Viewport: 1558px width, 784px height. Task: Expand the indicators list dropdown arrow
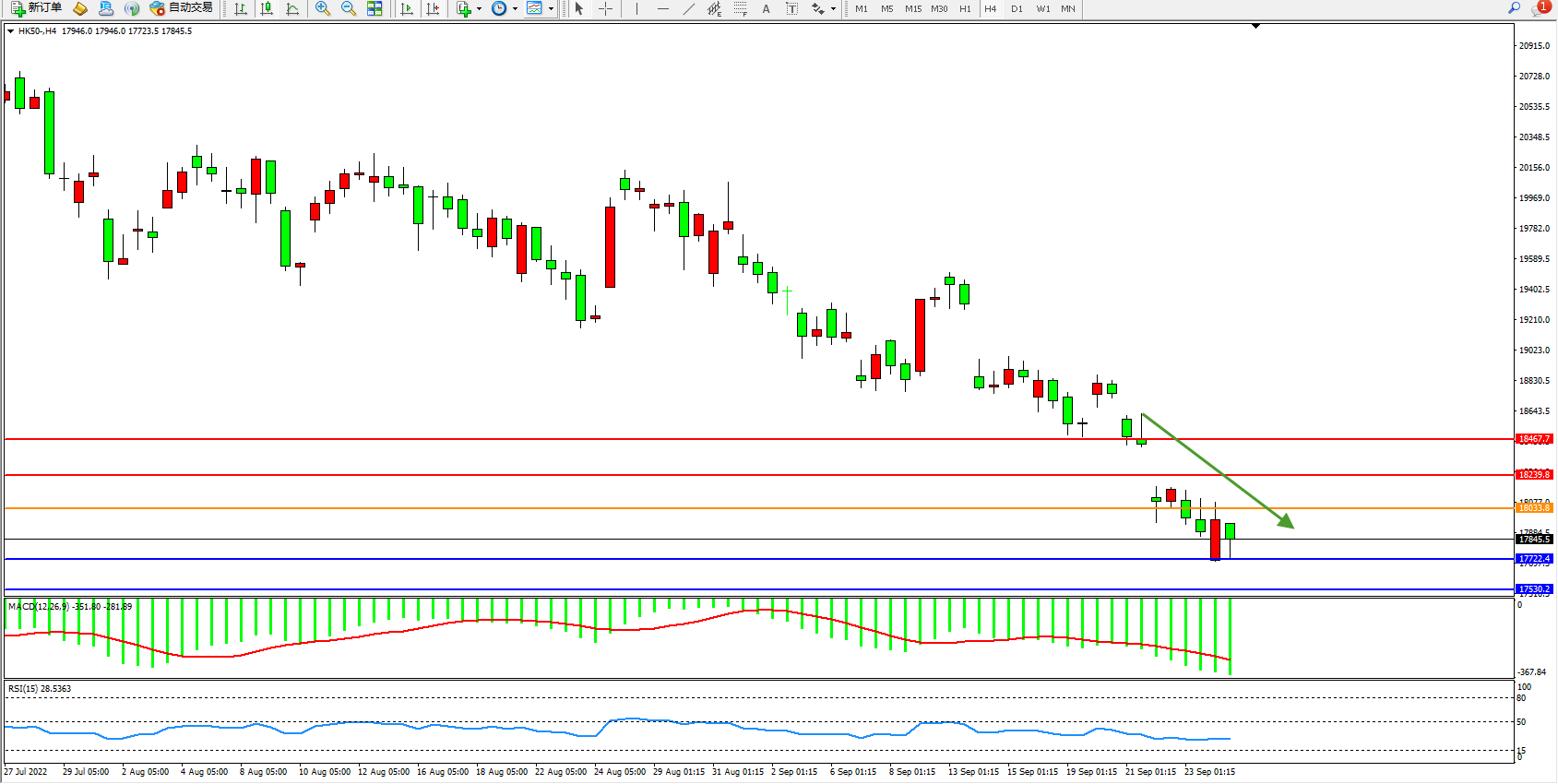click(479, 8)
